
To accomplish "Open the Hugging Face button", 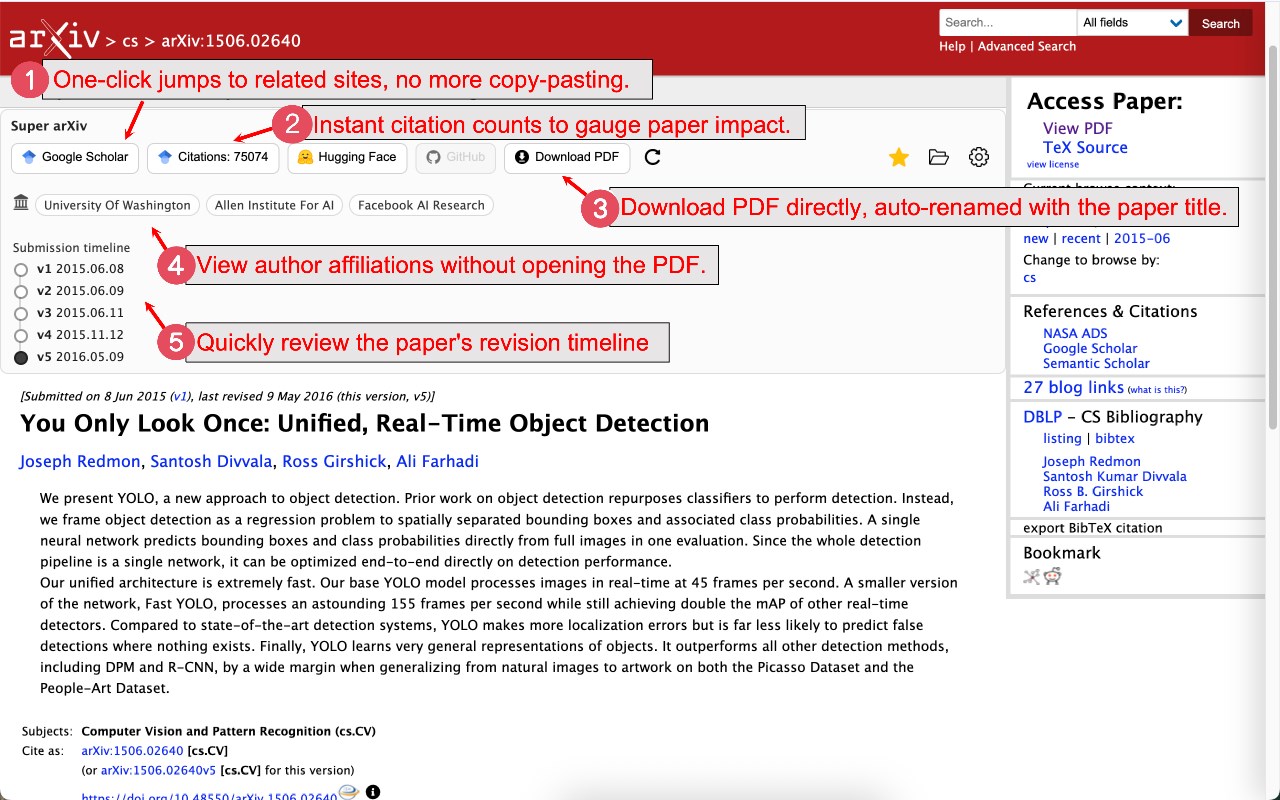I will [348, 157].
